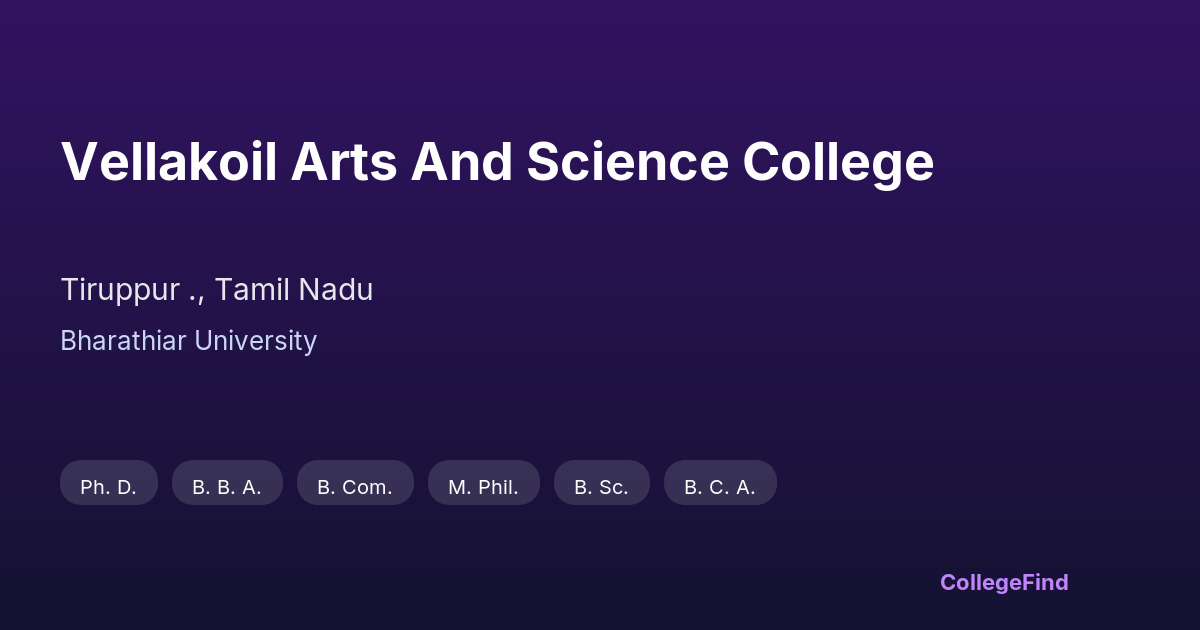Viewport: 1200px width, 630px height.
Task: Pick the B. Sc. course pill
Action: pyautogui.click(x=601, y=487)
